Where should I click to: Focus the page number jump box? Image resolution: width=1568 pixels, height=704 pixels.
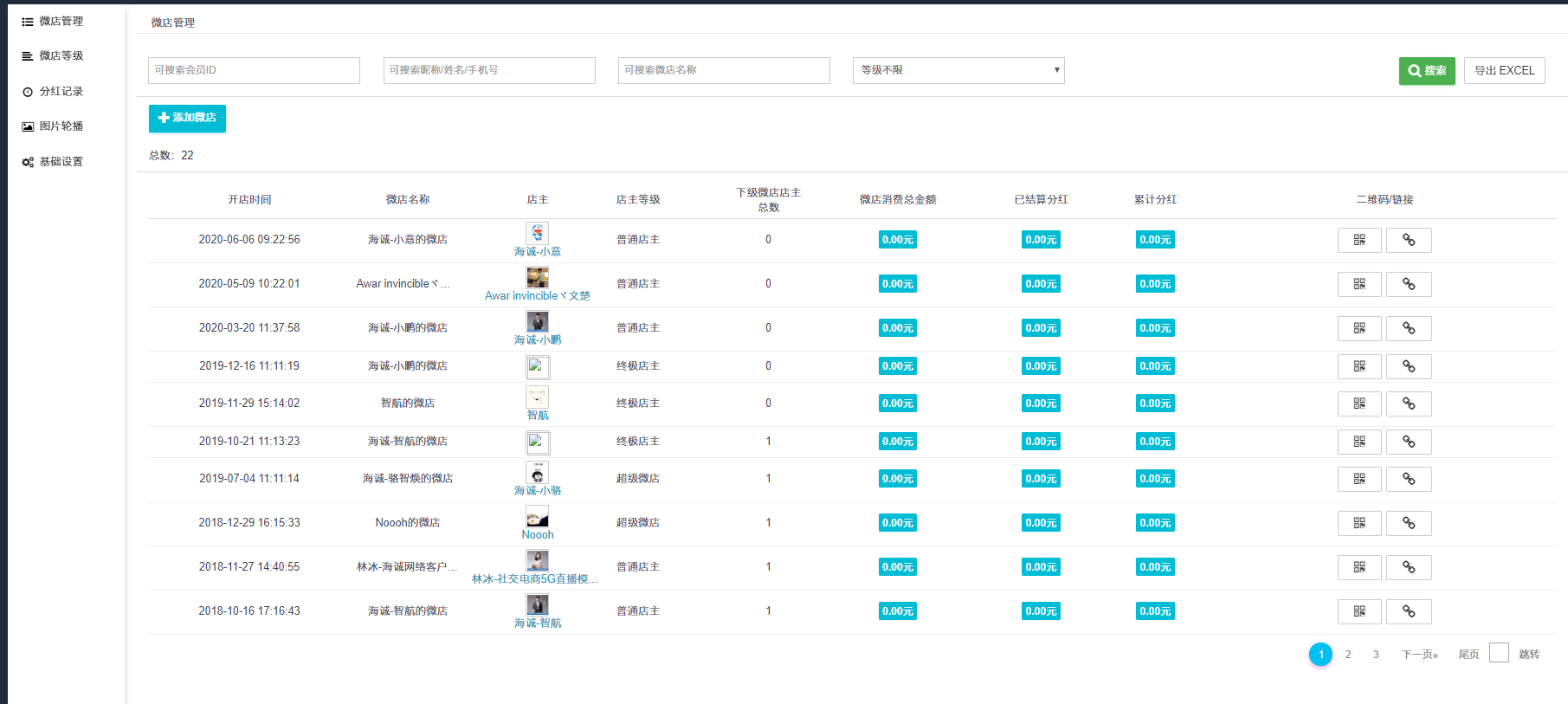point(1500,653)
